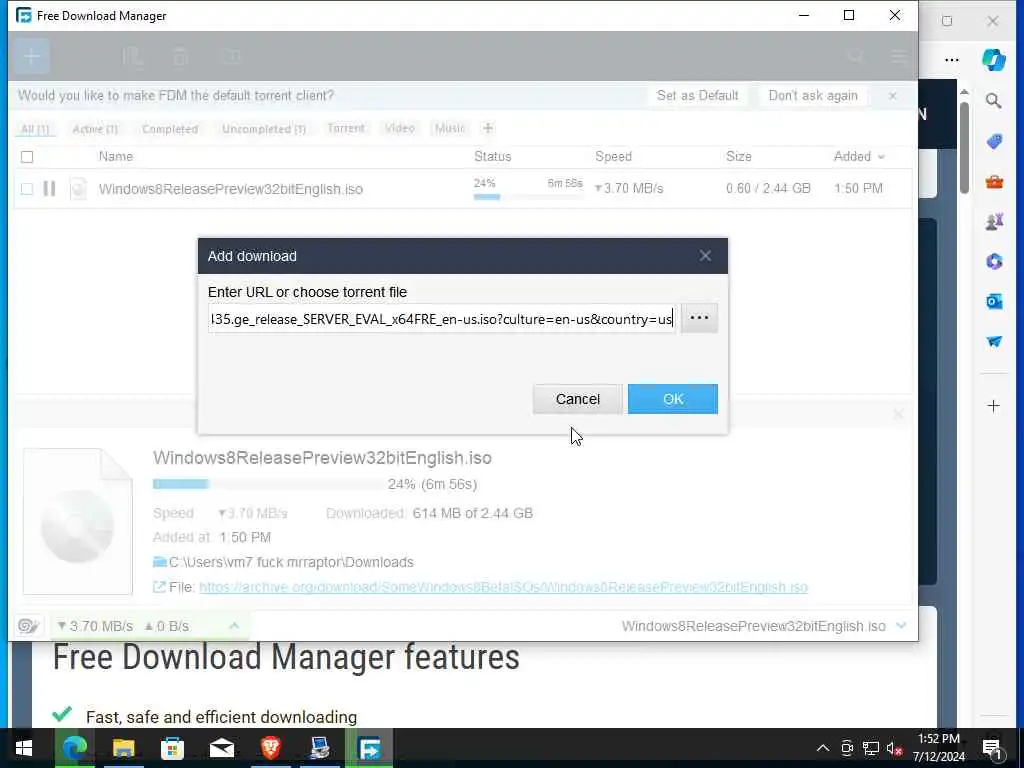Show hidden tray icons chevron
The height and width of the screenshot is (768, 1024).
click(823, 748)
